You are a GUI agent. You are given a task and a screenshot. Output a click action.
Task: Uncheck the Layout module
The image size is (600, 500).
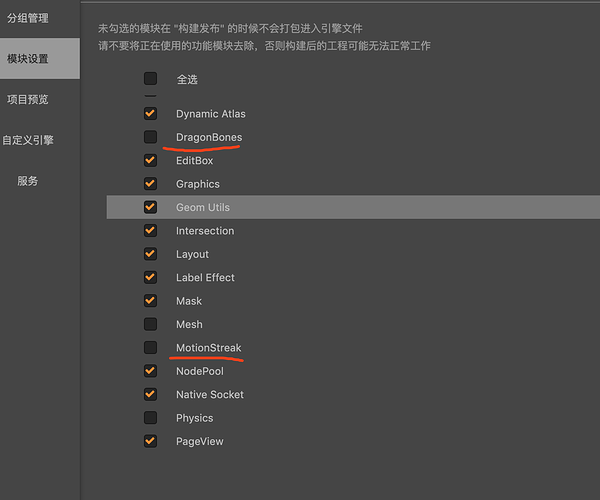[150, 254]
